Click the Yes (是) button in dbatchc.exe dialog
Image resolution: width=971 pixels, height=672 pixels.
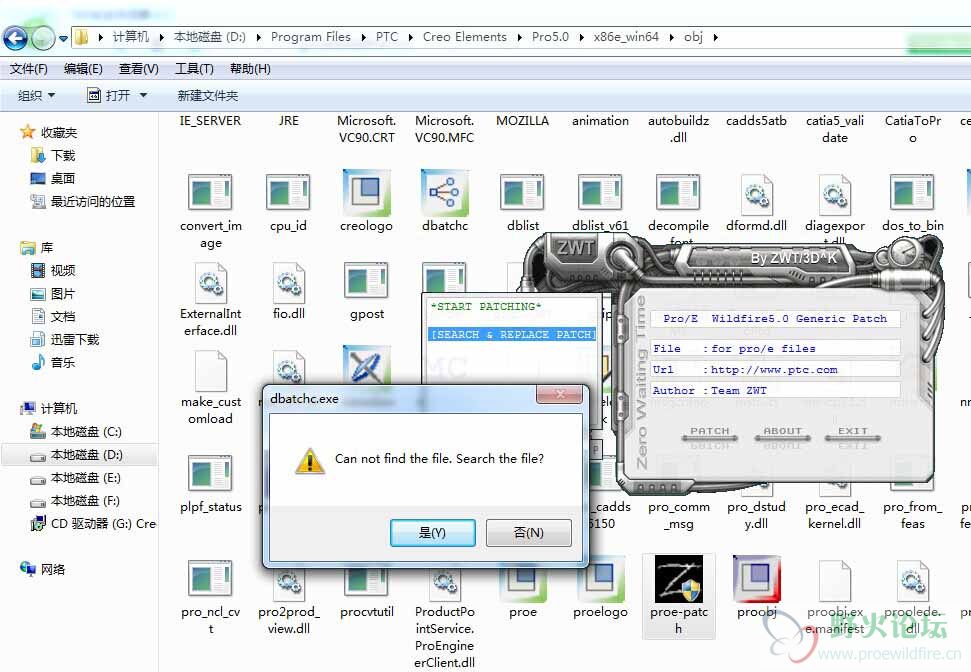coord(433,533)
